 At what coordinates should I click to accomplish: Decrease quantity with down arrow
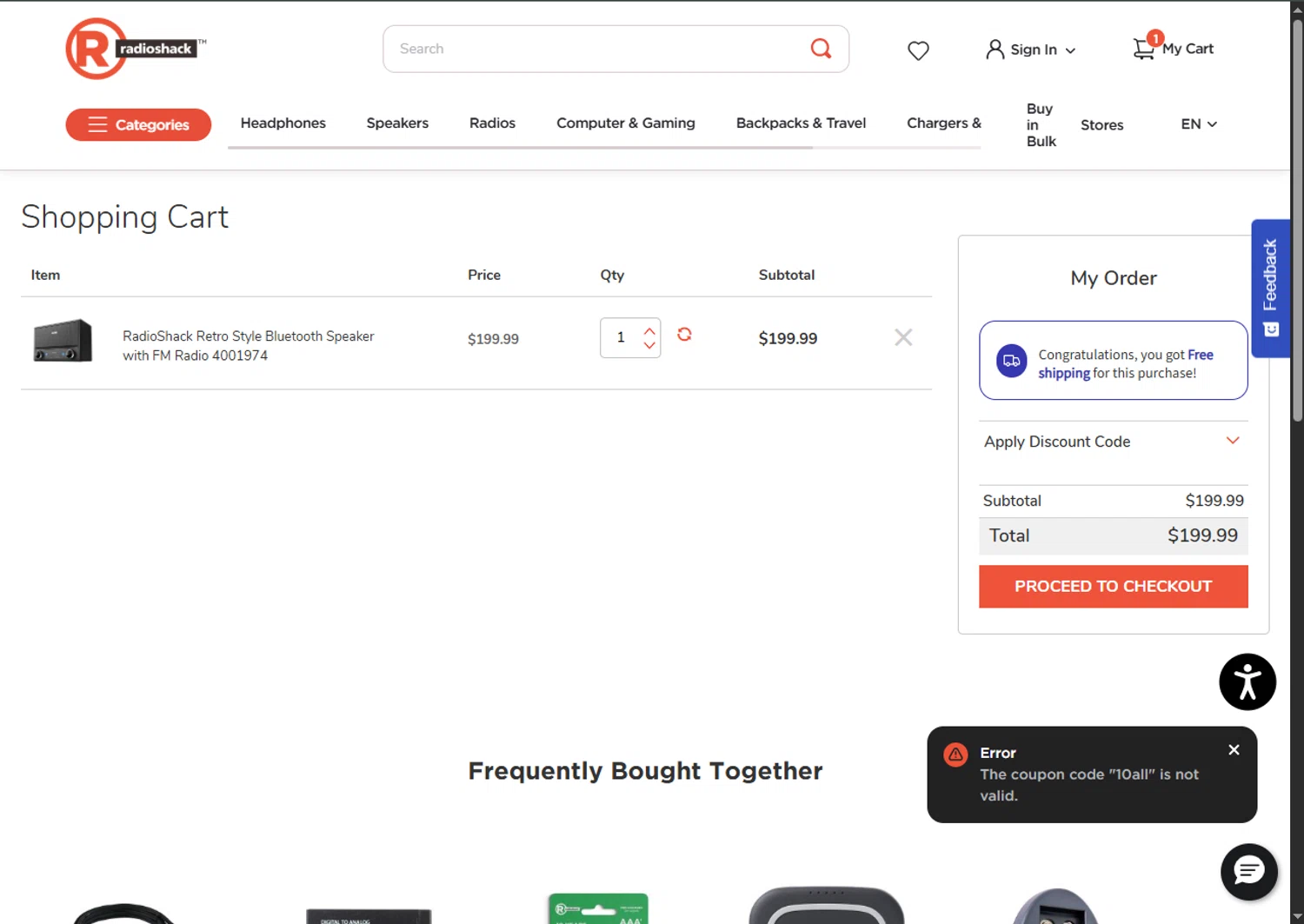click(x=649, y=345)
